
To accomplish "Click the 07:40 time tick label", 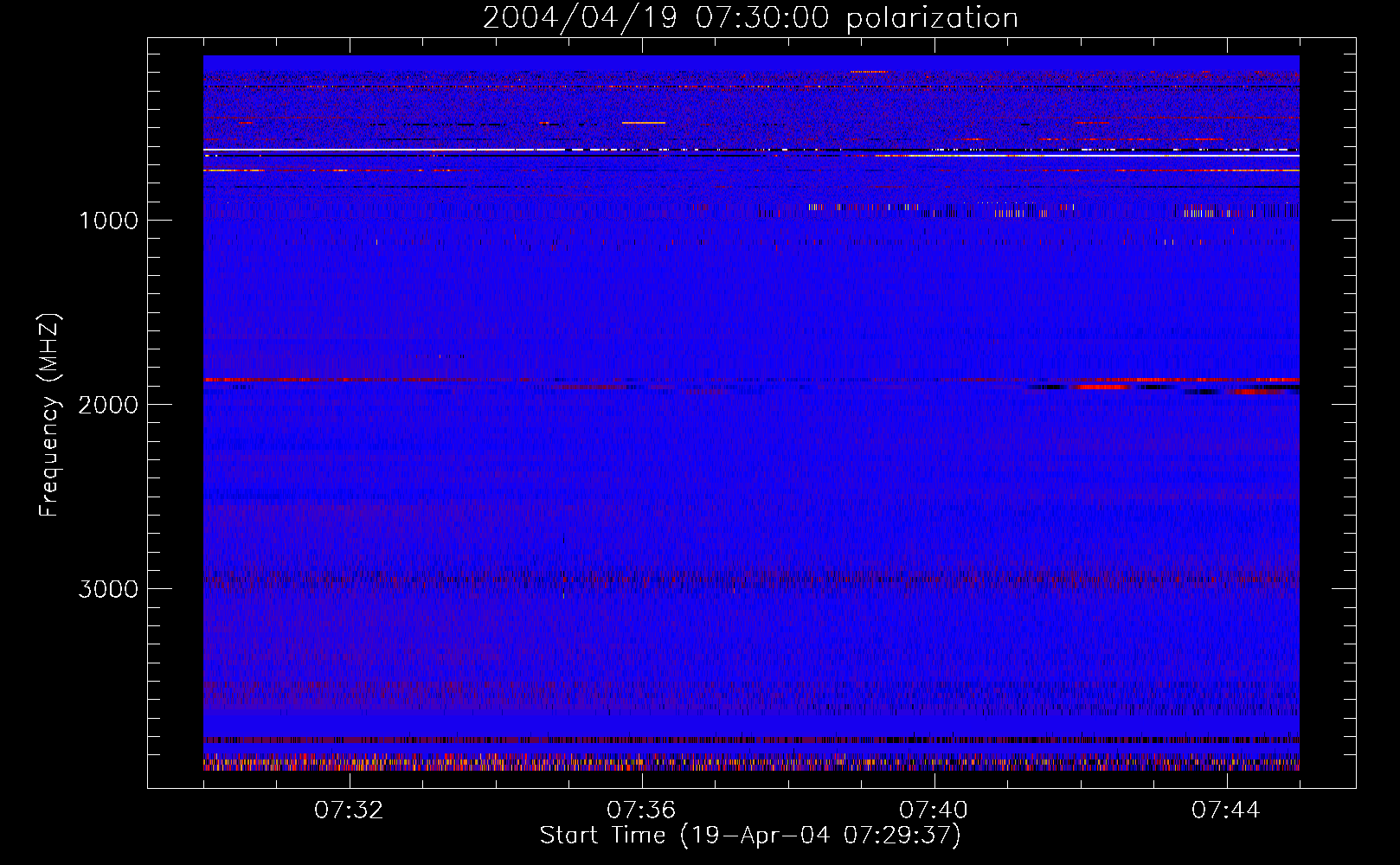I will 934,811.
